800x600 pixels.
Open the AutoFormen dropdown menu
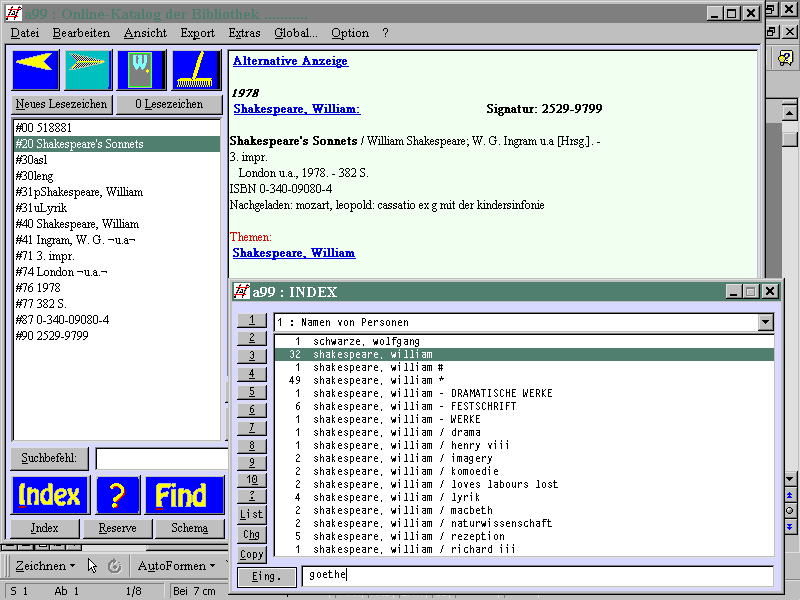(x=177, y=566)
